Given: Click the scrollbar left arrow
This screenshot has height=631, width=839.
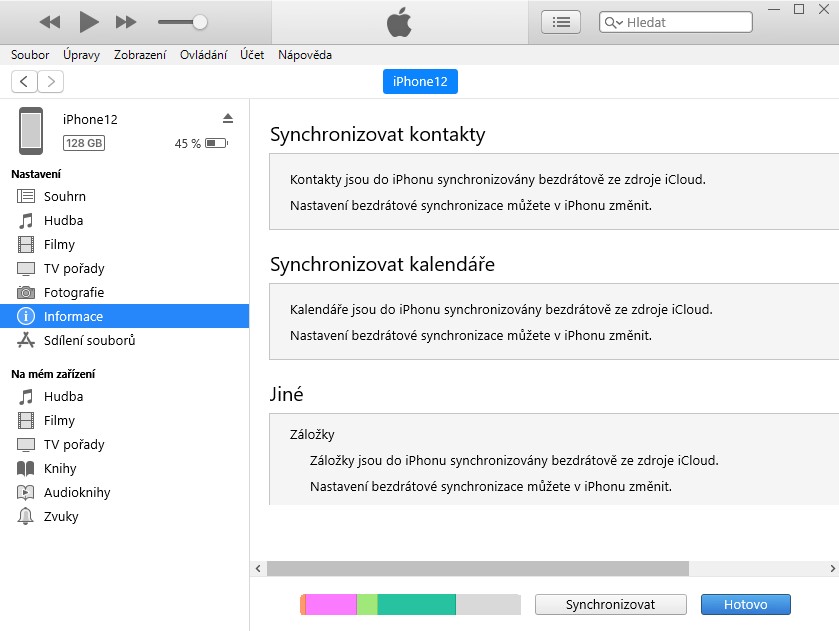Looking at the screenshot, I should click(258, 568).
